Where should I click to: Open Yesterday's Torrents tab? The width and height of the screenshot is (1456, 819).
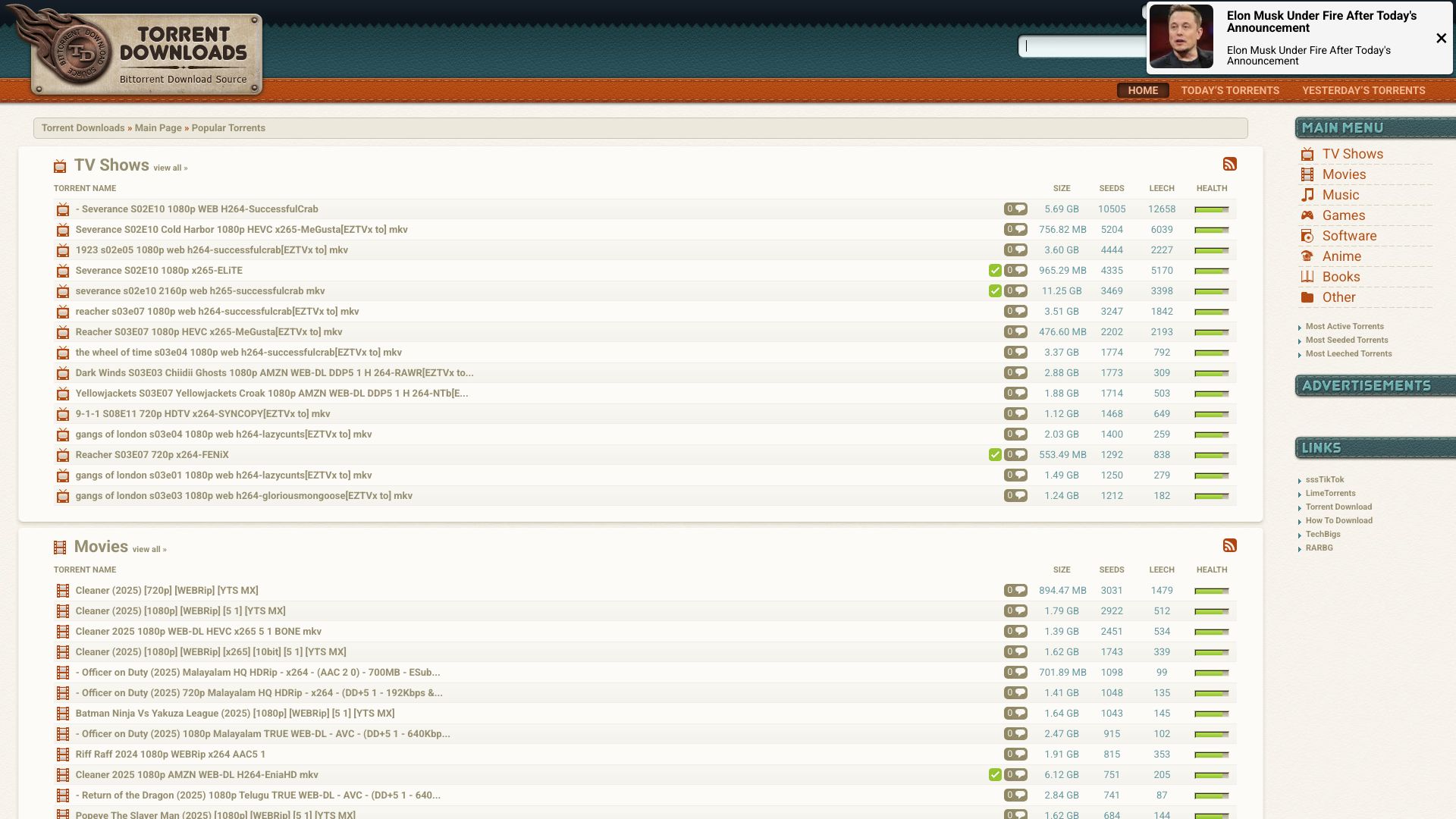click(1363, 90)
